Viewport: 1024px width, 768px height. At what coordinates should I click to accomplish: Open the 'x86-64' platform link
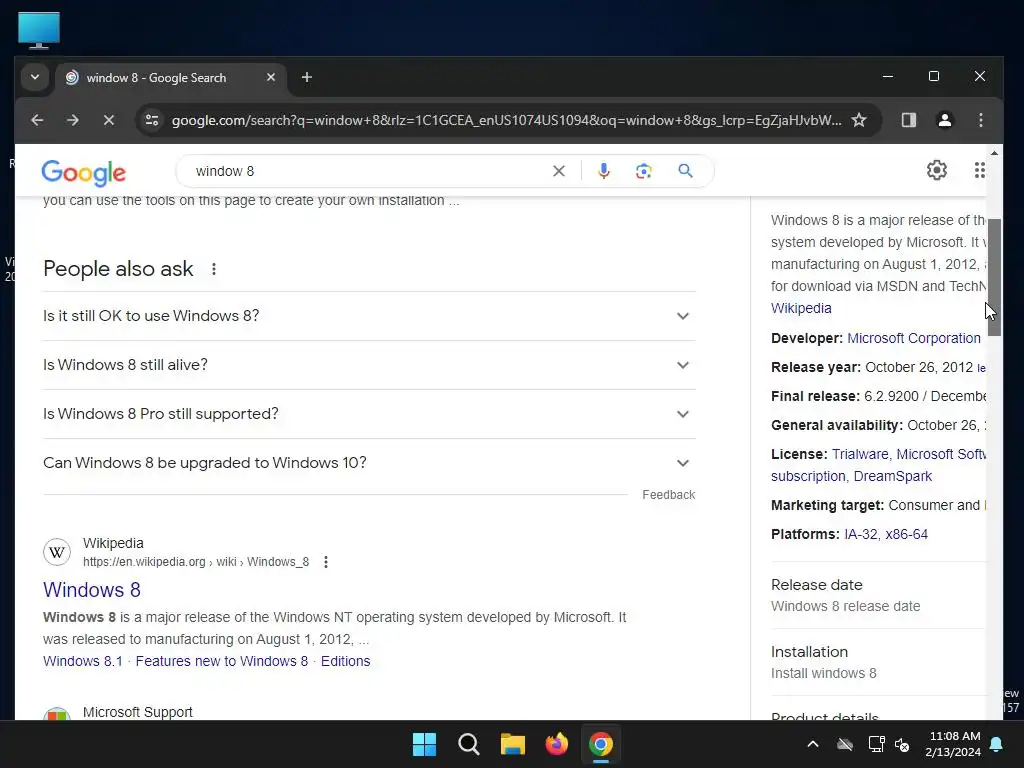906,534
